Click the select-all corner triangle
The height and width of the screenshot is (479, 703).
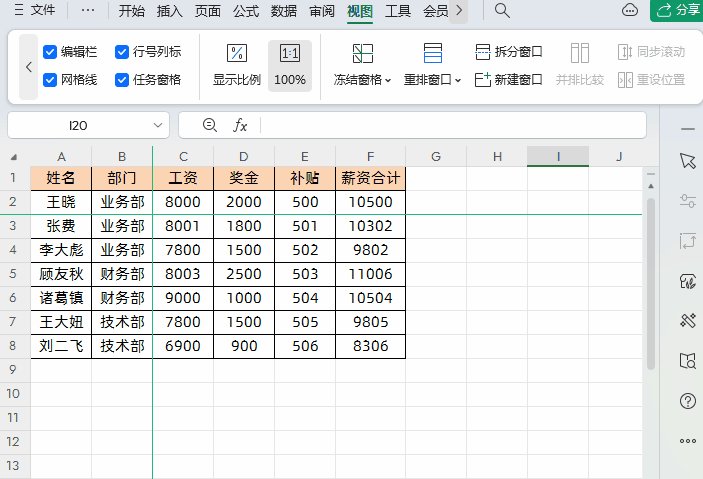[14, 157]
